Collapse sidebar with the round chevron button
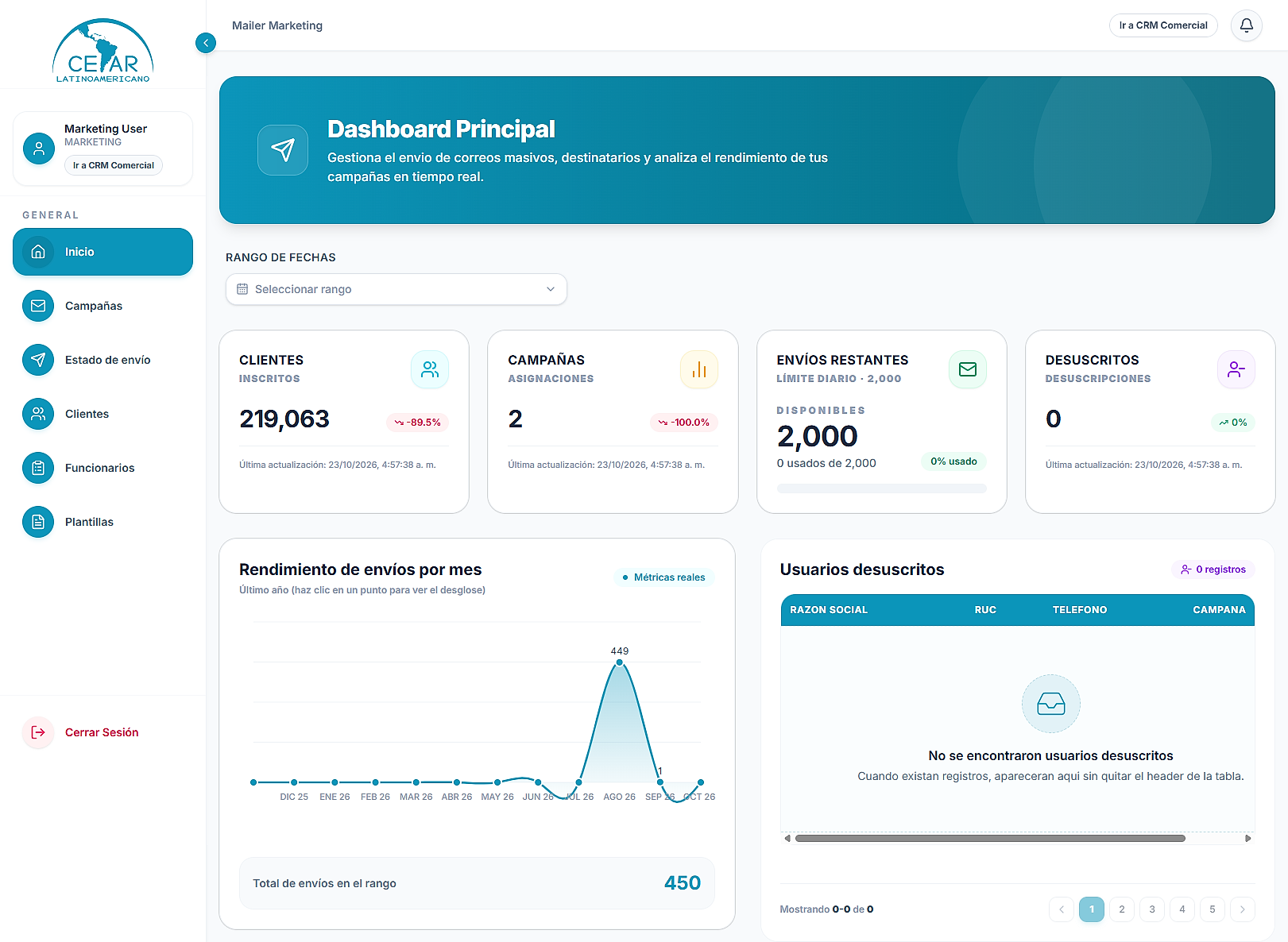 click(x=206, y=43)
